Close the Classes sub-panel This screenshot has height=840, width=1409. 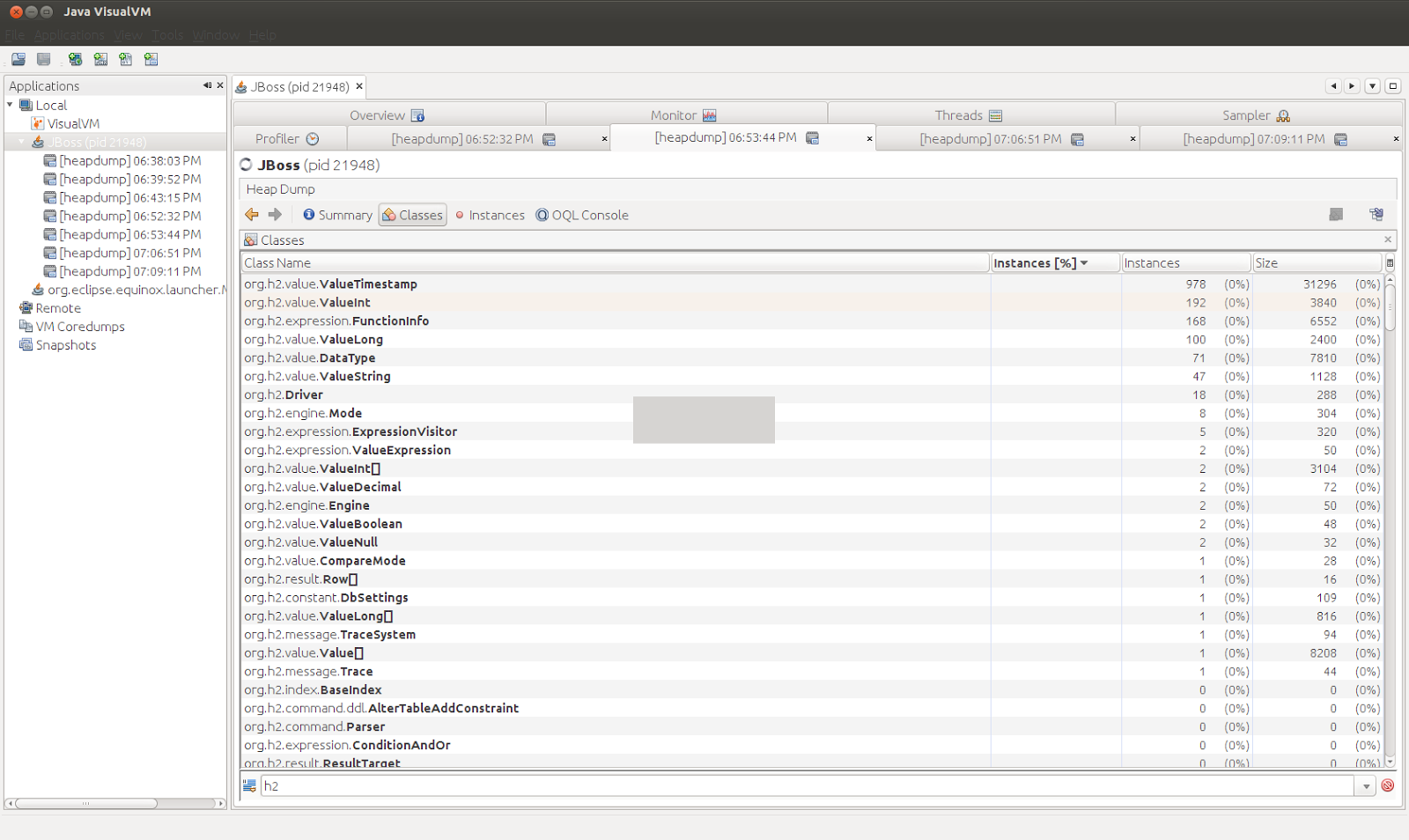(x=1388, y=239)
